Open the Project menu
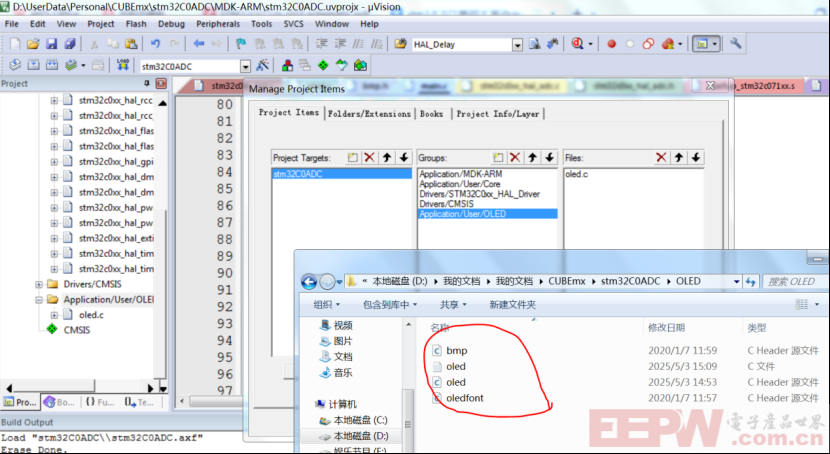830x454 pixels. tap(101, 24)
